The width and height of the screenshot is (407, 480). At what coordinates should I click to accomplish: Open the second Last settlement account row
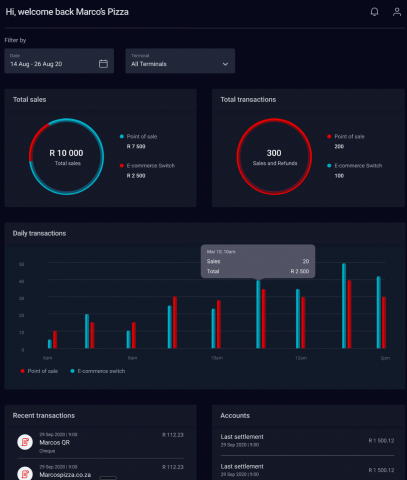click(x=307, y=470)
